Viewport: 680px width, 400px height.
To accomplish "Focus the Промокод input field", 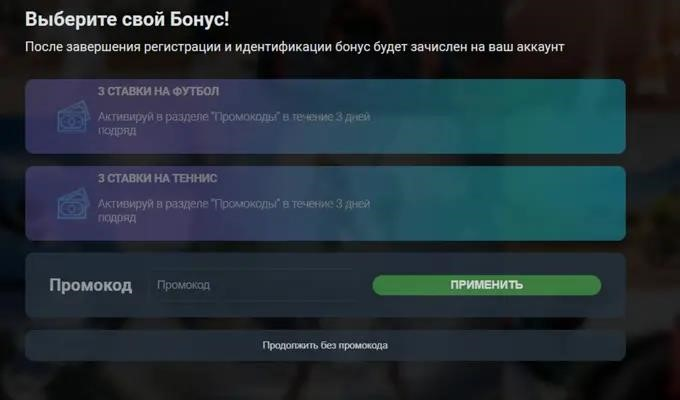I will [253, 285].
